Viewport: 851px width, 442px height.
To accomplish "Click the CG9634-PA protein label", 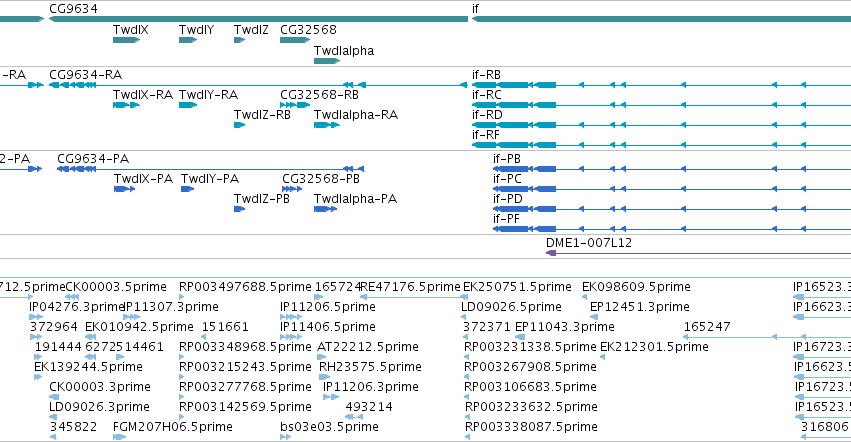I will (93, 159).
